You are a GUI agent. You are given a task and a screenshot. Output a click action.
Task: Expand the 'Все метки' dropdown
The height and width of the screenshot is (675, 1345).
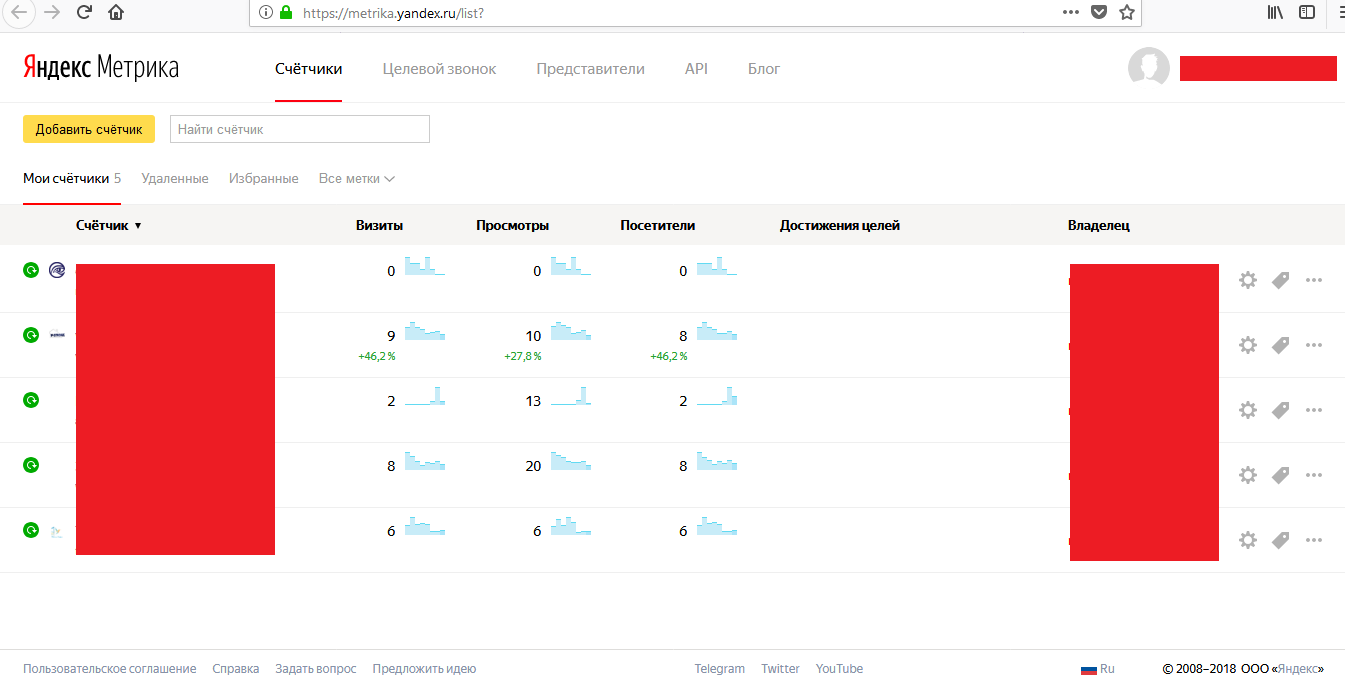click(x=357, y=178)
